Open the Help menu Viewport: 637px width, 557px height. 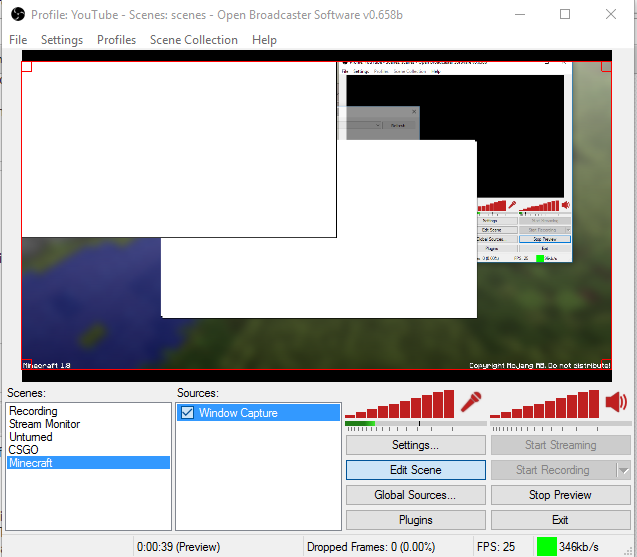(x=264, y=40)
